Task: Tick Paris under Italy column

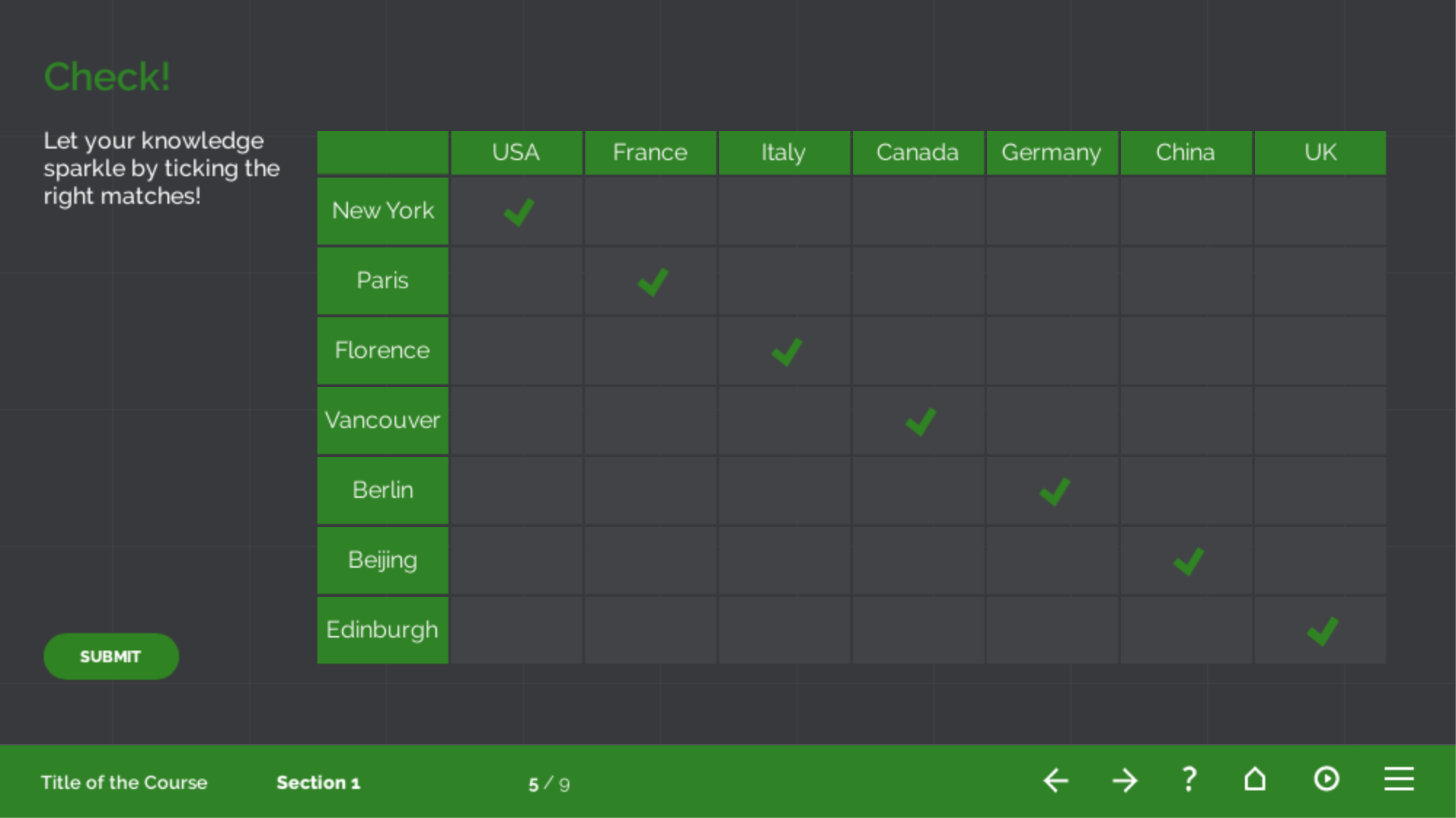Action: (x=785, y=281)
